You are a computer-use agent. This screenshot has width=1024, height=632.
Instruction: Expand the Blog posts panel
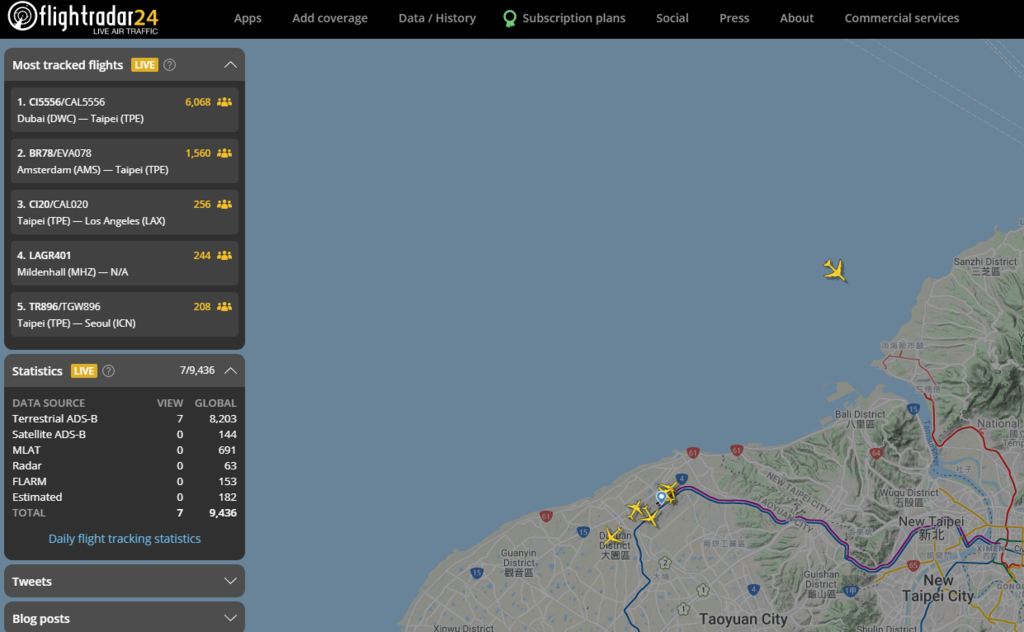pyautogui.click(x=124, y=618)
